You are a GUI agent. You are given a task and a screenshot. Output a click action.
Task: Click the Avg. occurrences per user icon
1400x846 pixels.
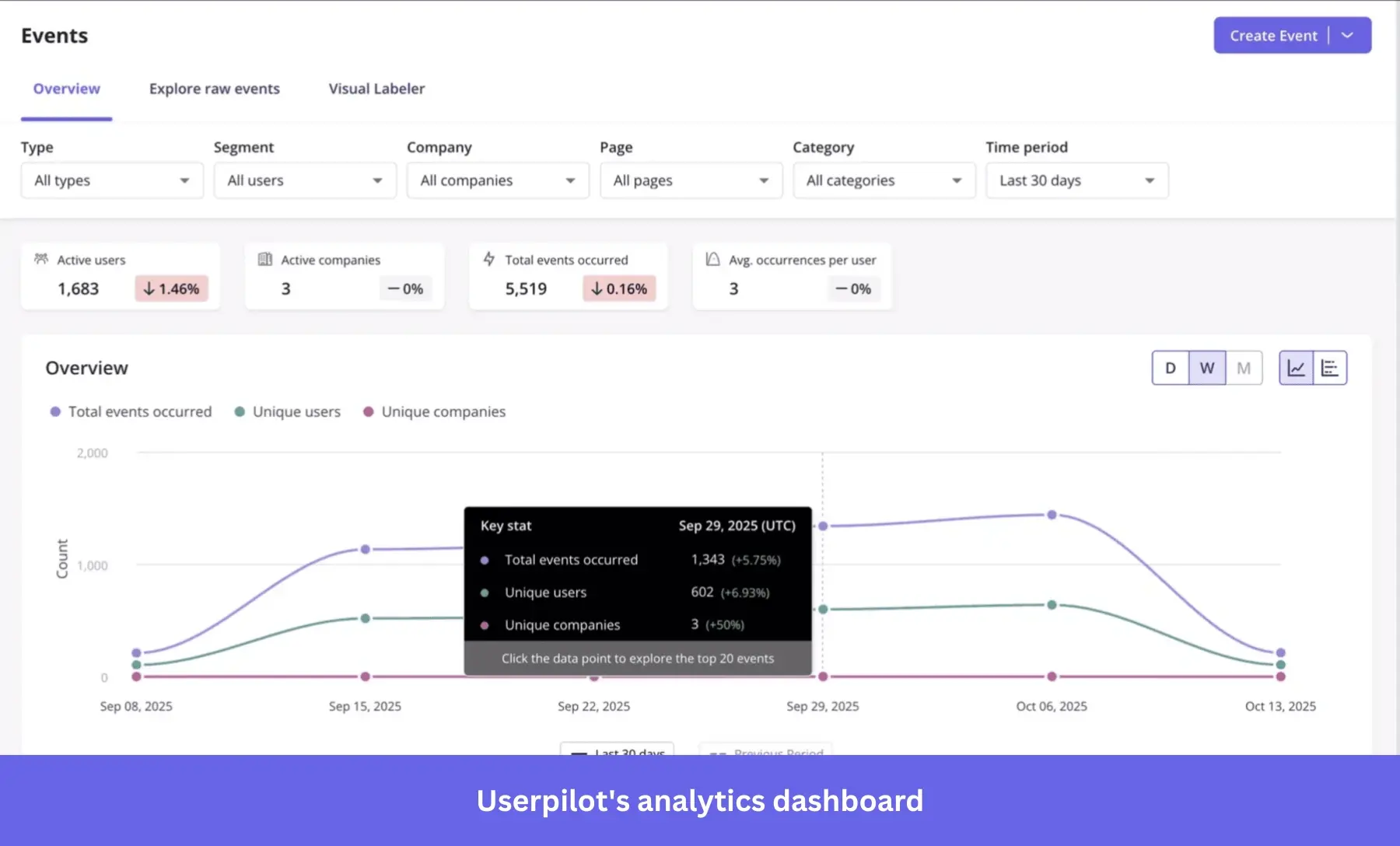tap(712, 260)
